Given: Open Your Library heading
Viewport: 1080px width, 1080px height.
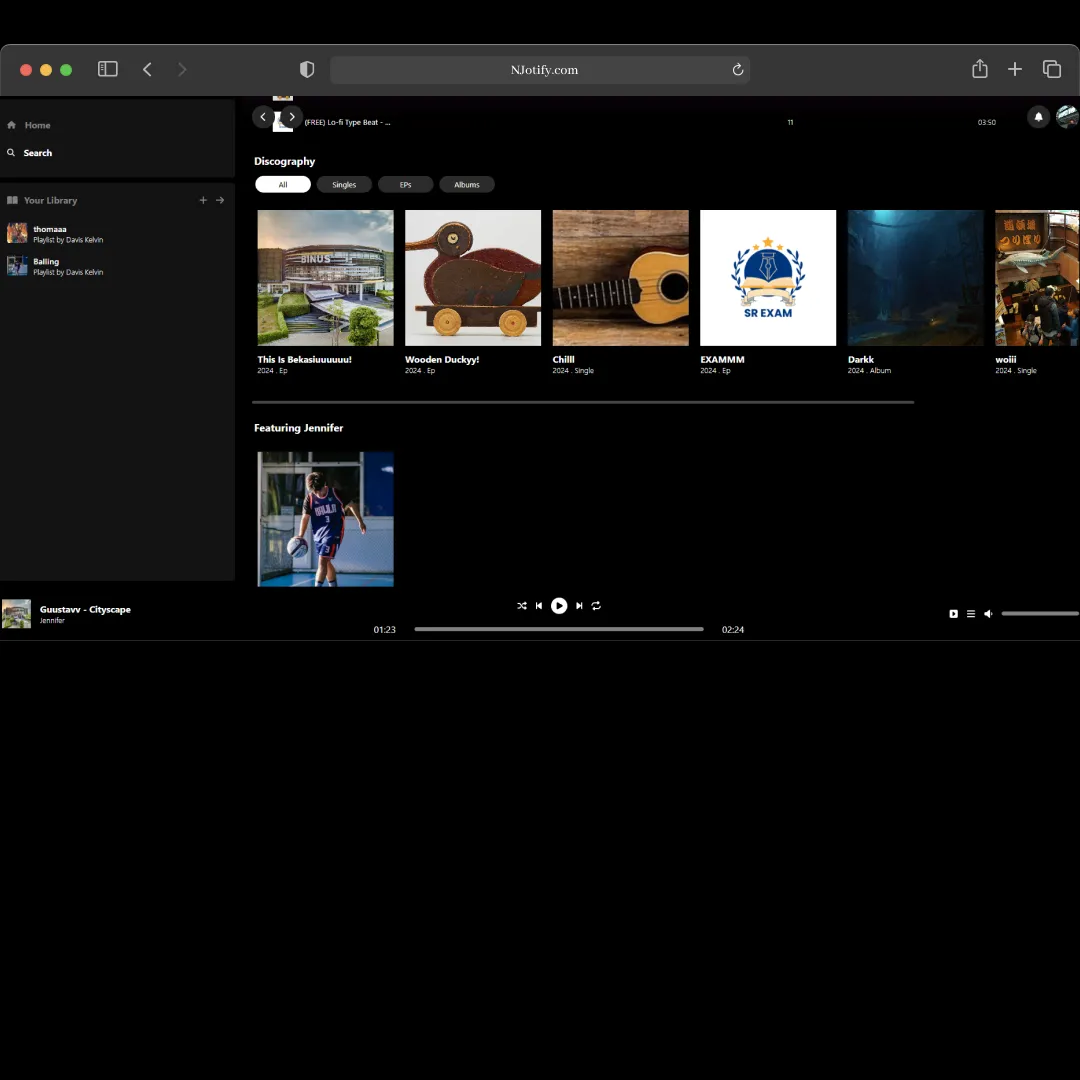Looking at the screenshot, I should (x=42, y=200).
